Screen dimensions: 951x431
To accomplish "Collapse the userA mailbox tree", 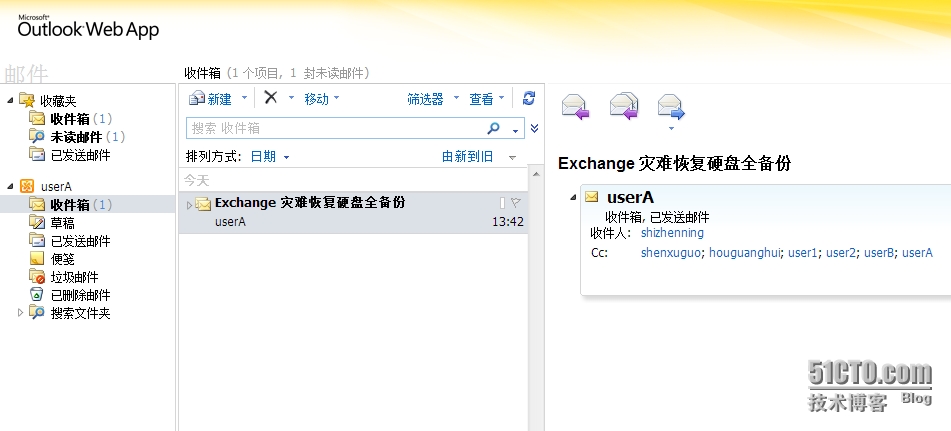I will pyautogui.click(x=10, y=186).
